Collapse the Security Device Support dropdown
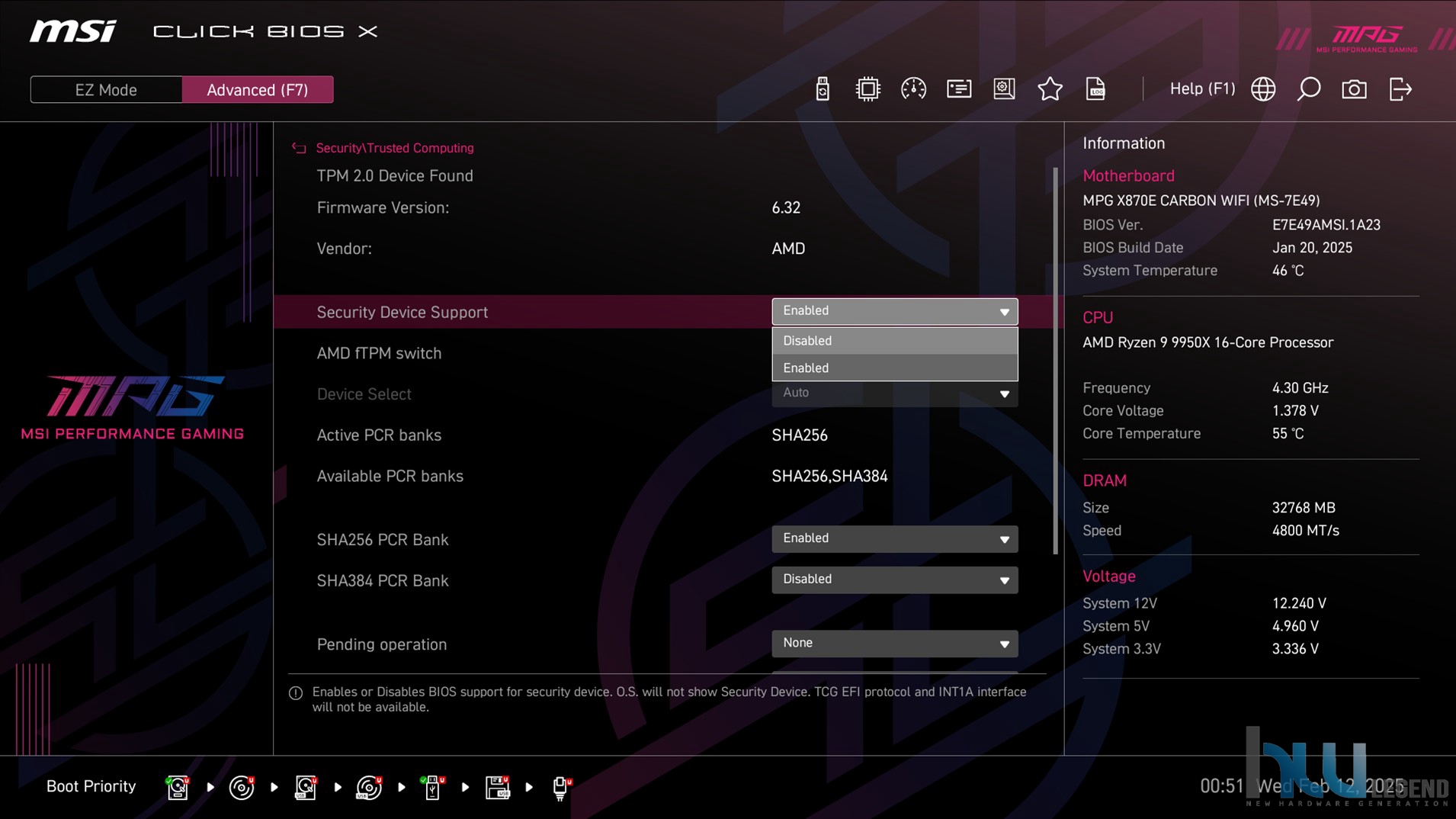Screen dimensions: 1456x819 pos(894,311)
